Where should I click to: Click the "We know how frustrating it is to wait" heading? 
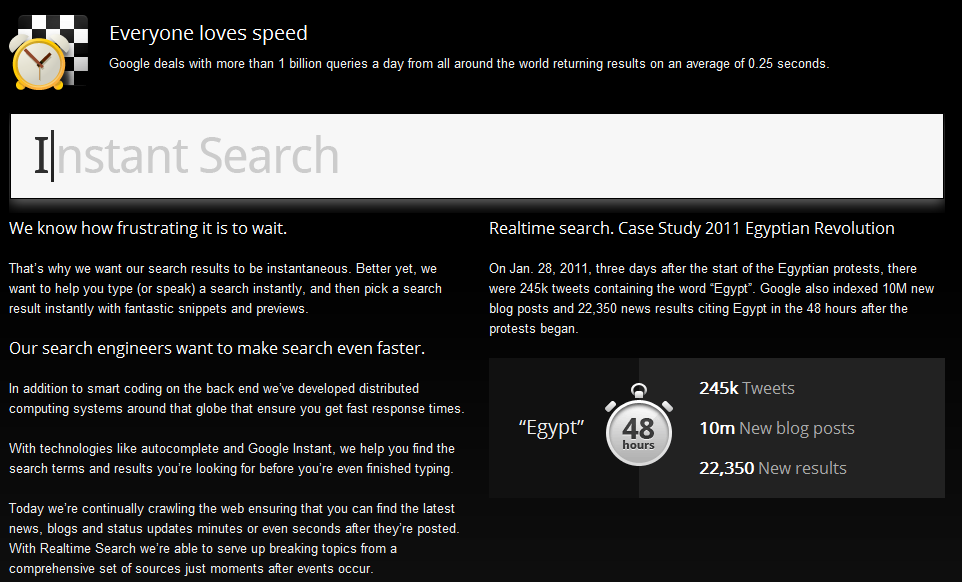[x=148, y=228]
